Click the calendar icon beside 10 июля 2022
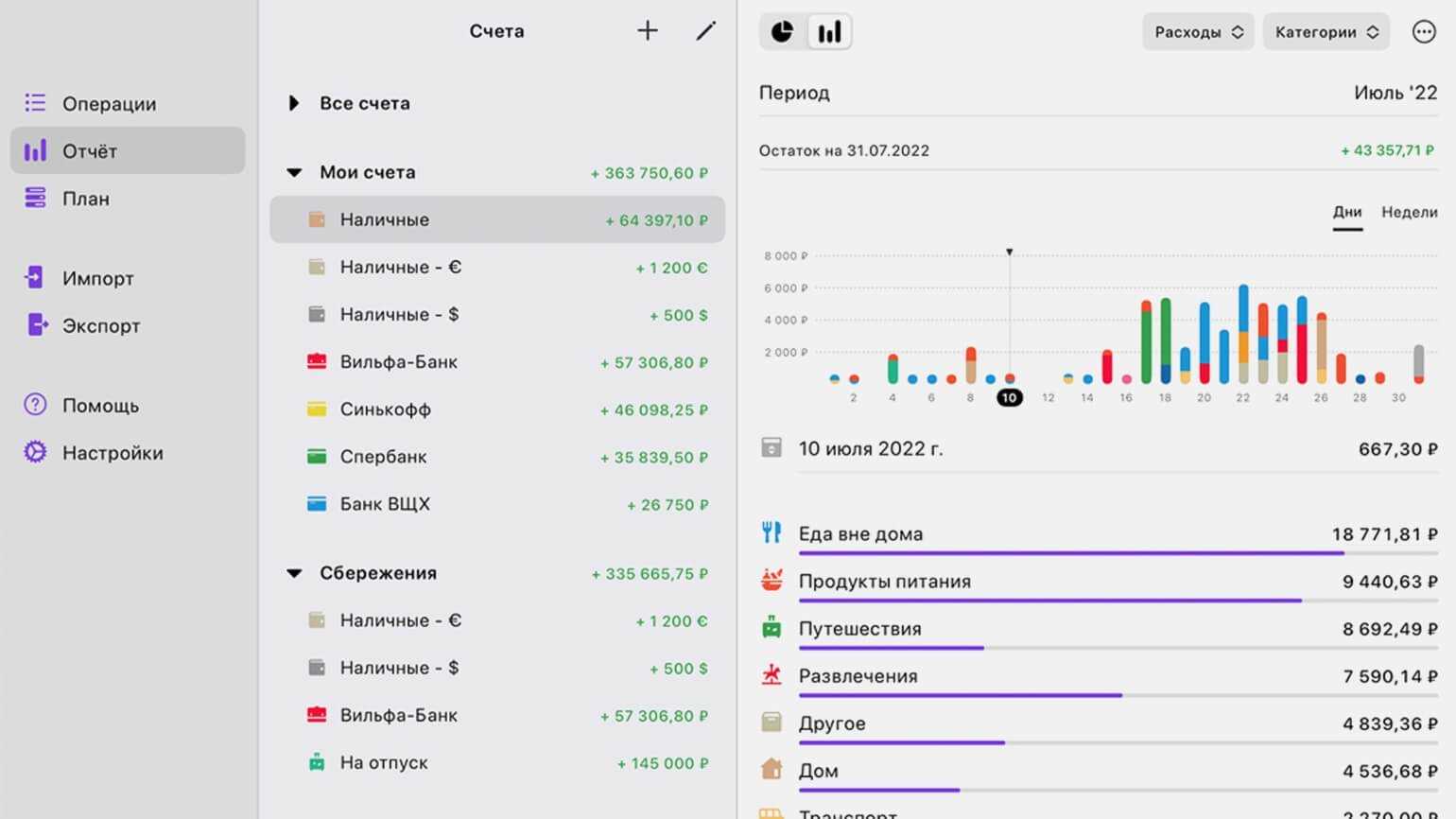 pos(771,448)
